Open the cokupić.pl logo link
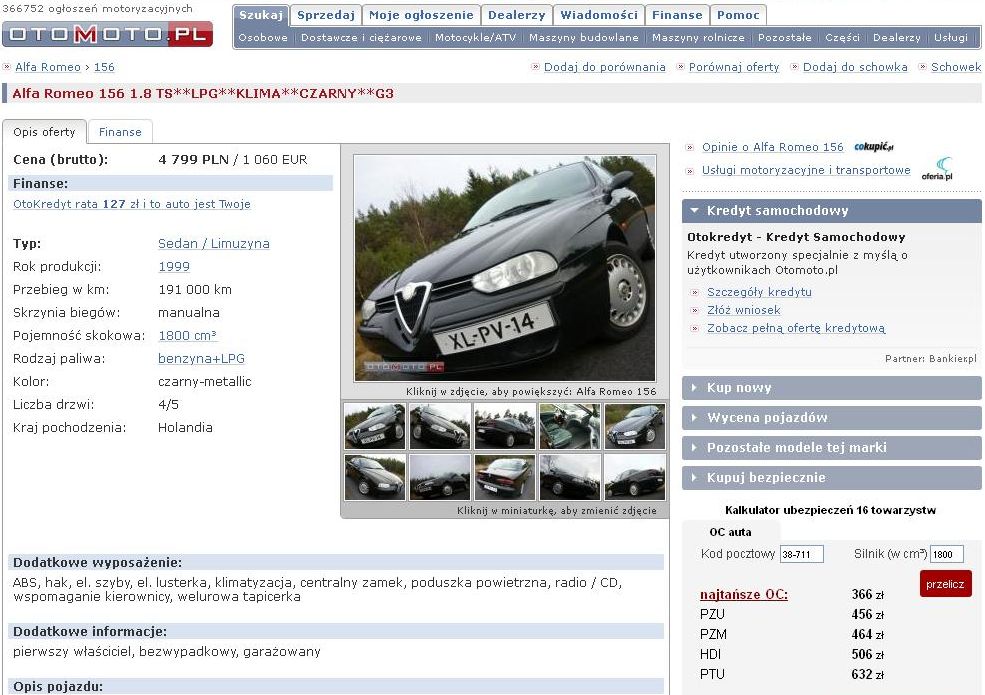 pyautogui.click(x=874, y=146)
